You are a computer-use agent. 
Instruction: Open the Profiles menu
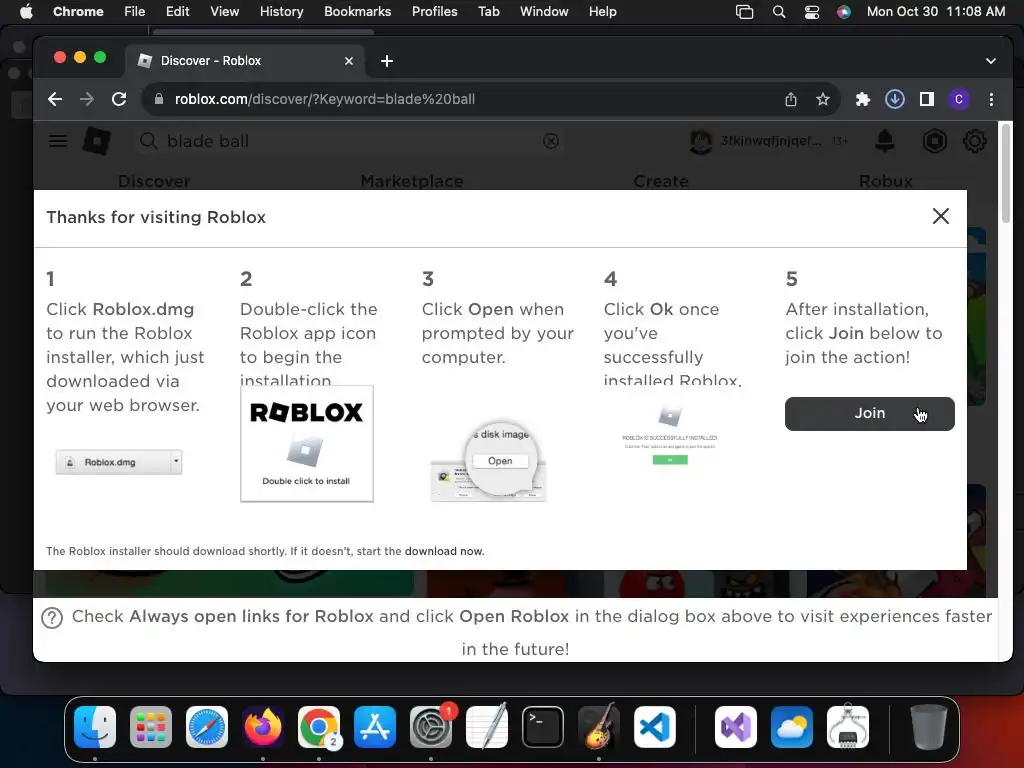click(x=434, y=11)
